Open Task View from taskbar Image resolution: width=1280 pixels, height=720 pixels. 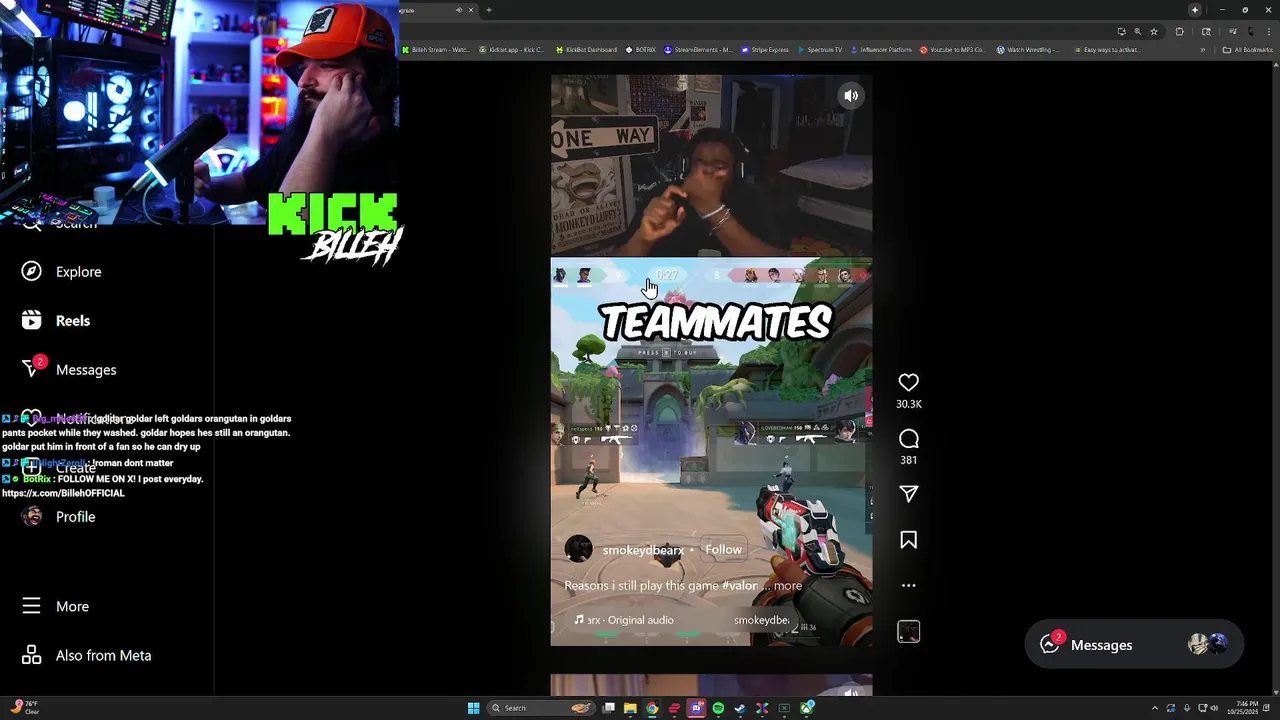point(609,708)
